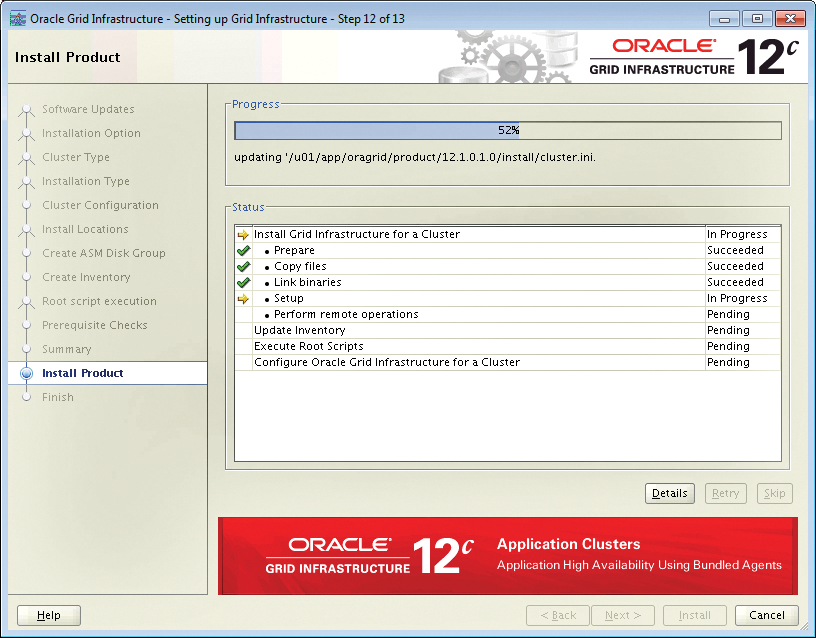Open Help for this installer step
The height and width of the screenshot is (638, 816).
pyautogui.click(x=48, y=615)
